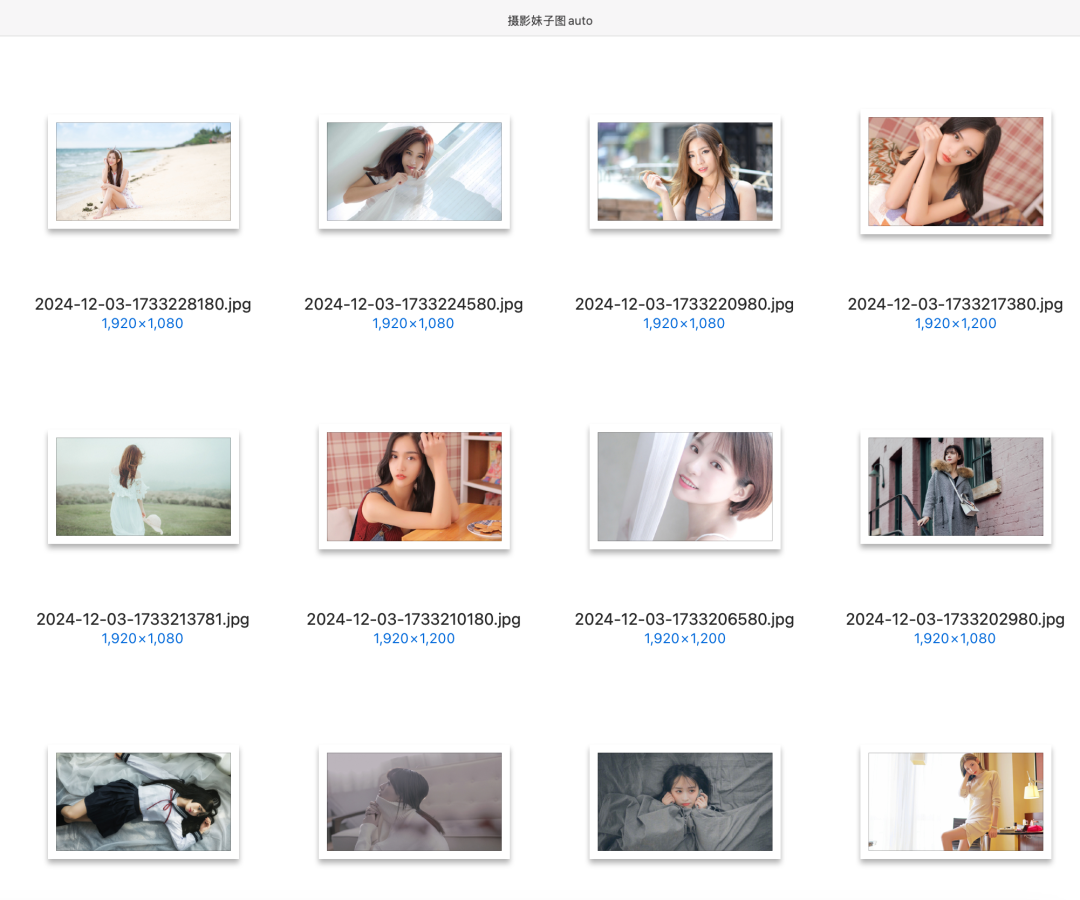1080x900 pixels.
Task: Click file name 2024-12-03-1733228180.jpg
Action: pos(143,304)
